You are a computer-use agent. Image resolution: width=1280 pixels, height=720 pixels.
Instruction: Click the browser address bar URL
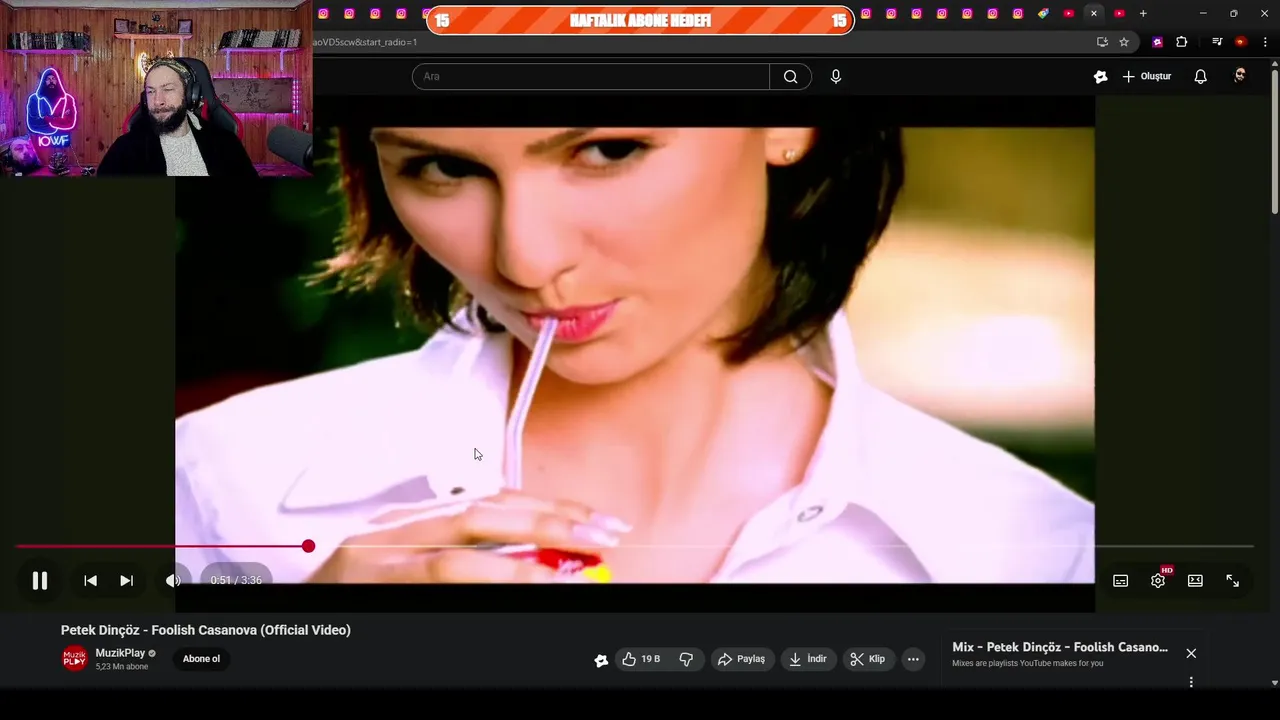(x=365, y=42)
